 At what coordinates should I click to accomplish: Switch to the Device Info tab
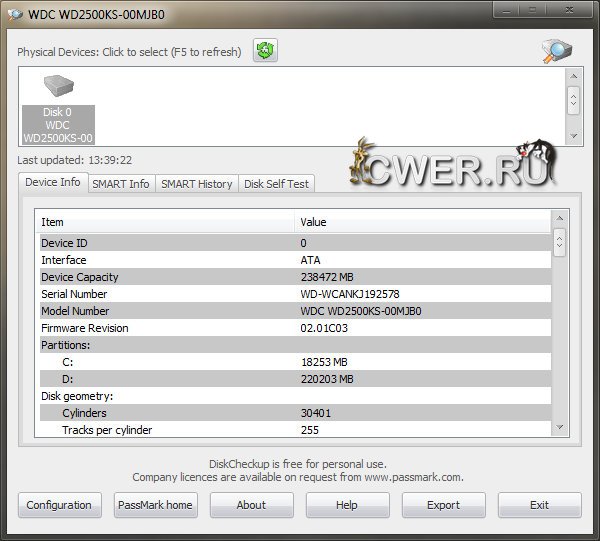tap(53, 183)
